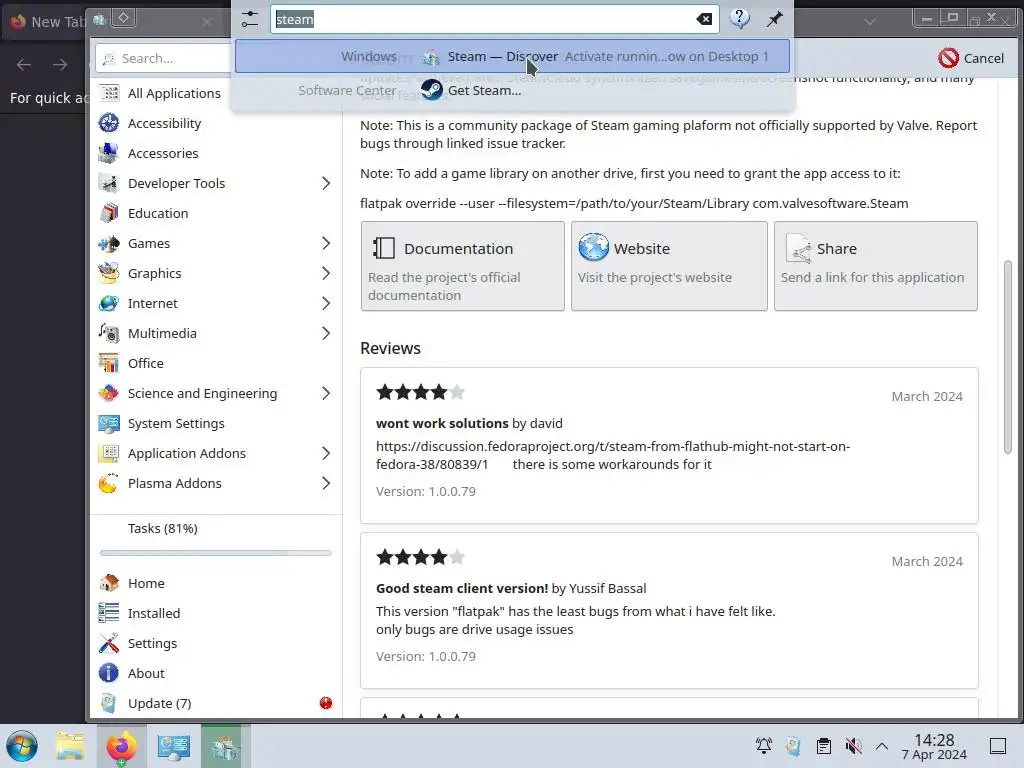Select Get Steam... Software Center result
The image size is (1024, 768).
coord(512,90)
